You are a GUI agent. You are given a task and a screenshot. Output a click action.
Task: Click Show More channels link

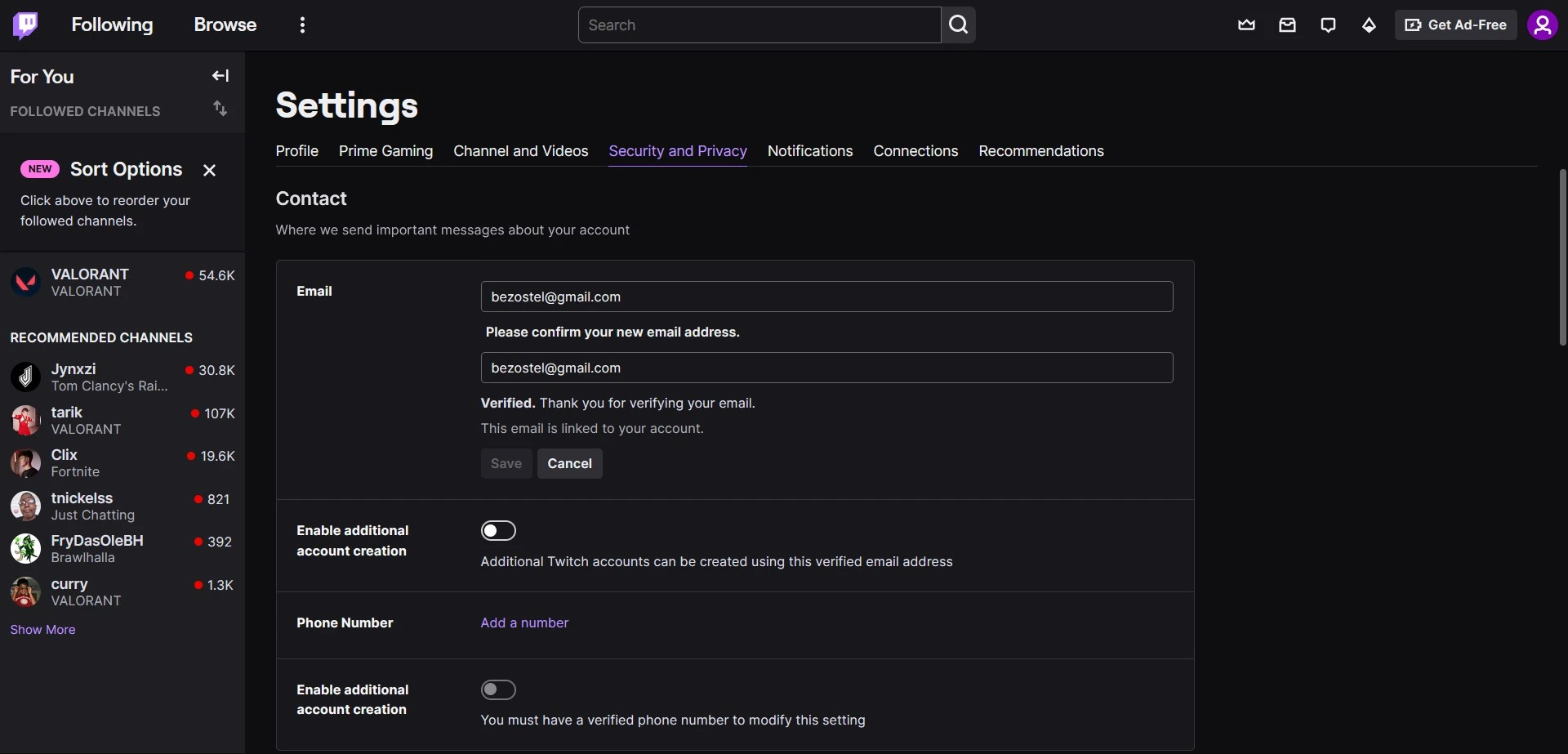click(42, 630)
